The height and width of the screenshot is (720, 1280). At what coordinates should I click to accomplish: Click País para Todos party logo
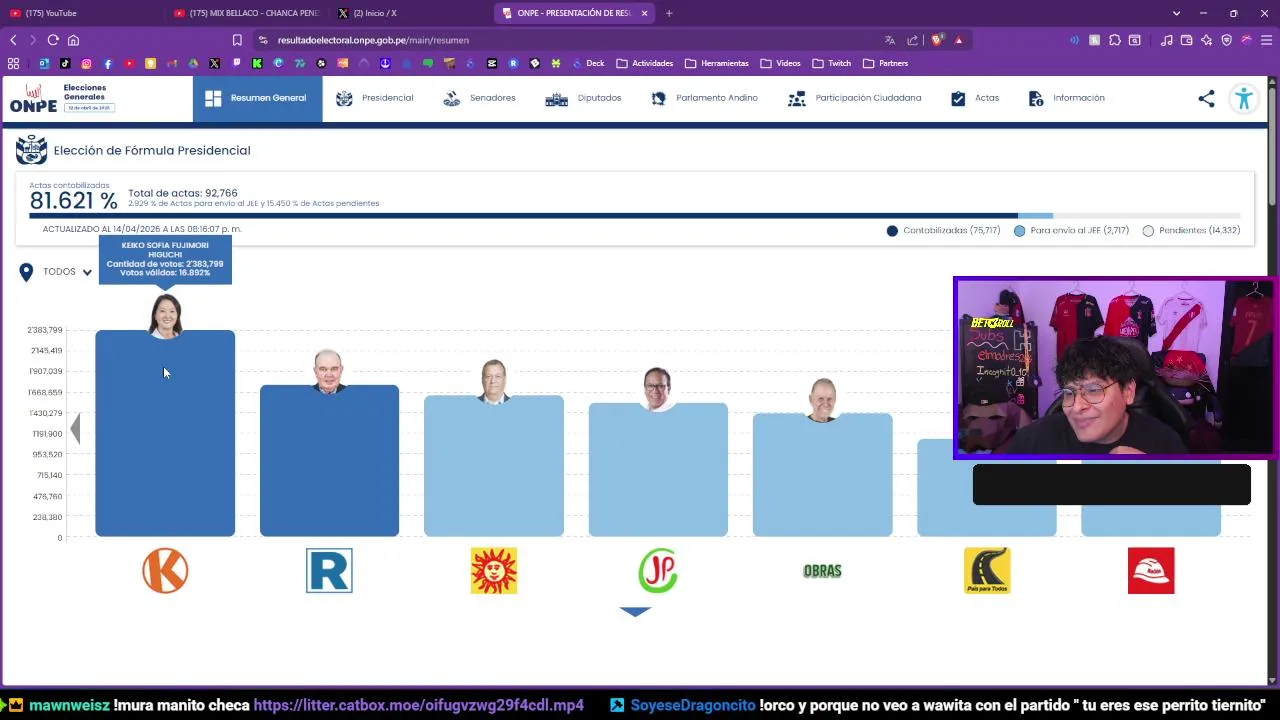tap(987, 571)
